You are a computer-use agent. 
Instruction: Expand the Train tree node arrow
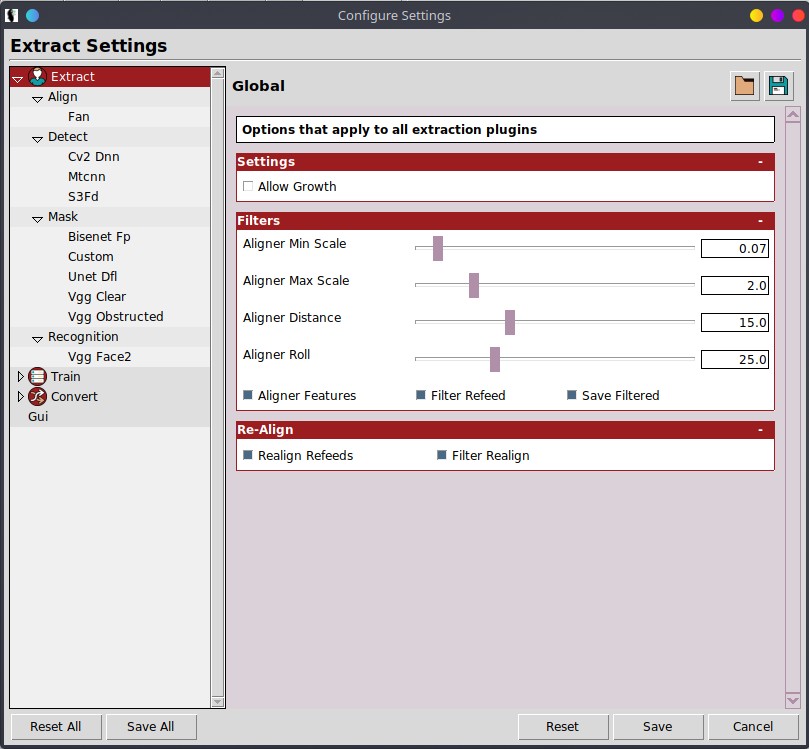tap(20, 377)
